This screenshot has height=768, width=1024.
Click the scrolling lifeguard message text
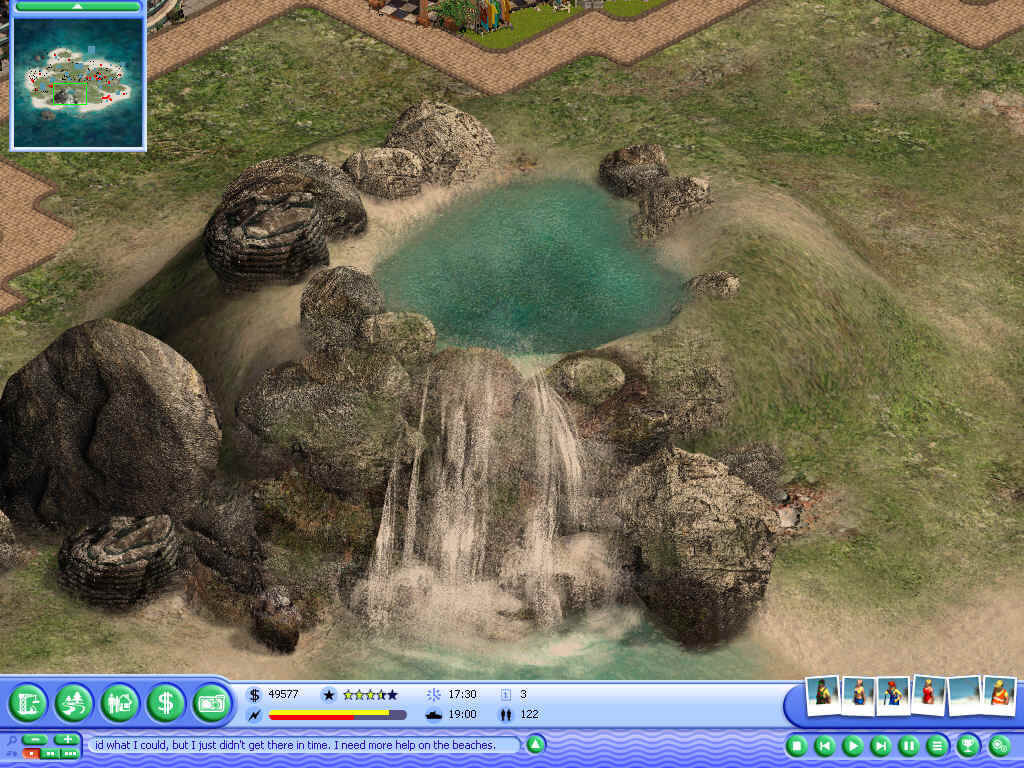tap(295, 745)
